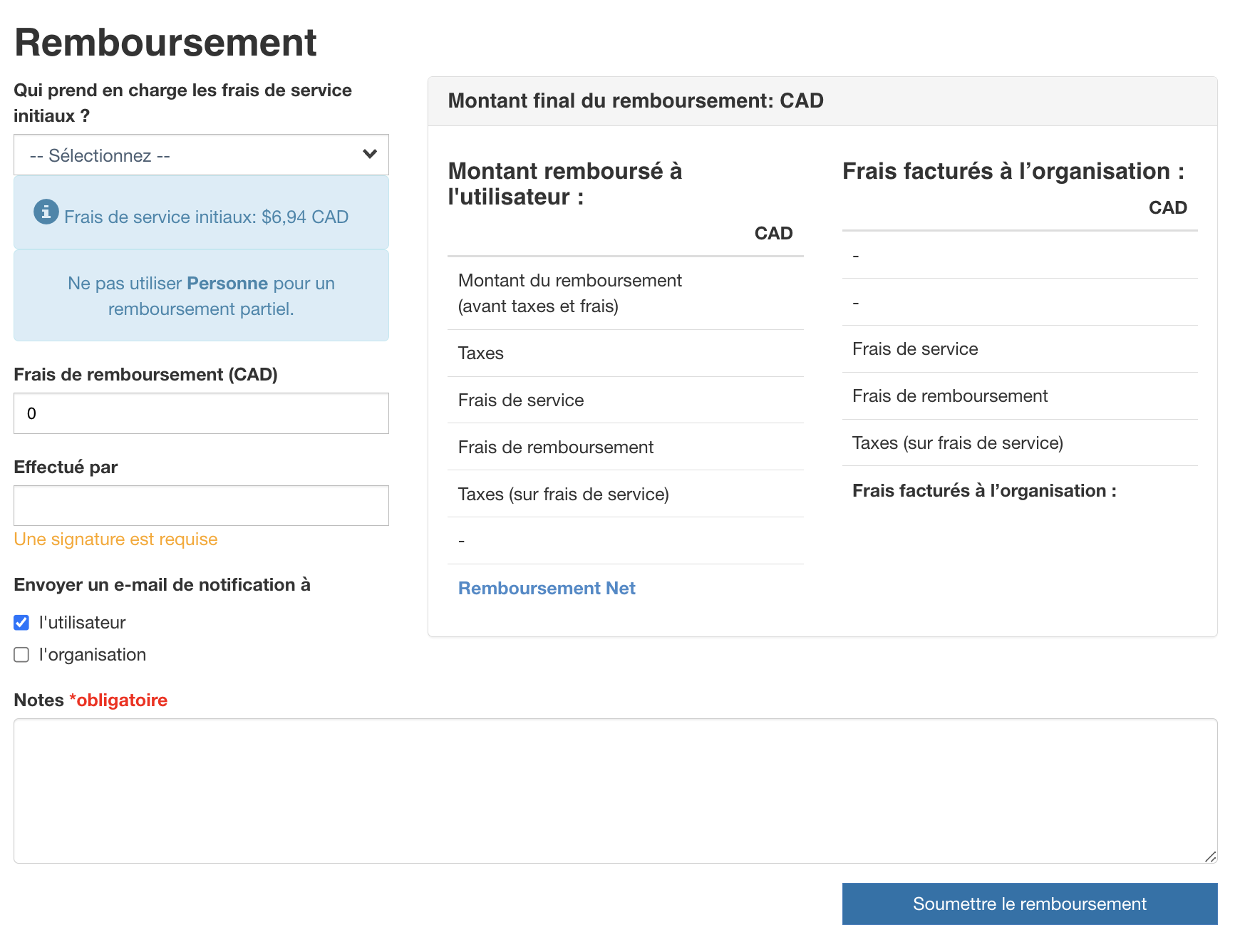Grab the Notes textarea resize handle

(x=1209, y=856)
